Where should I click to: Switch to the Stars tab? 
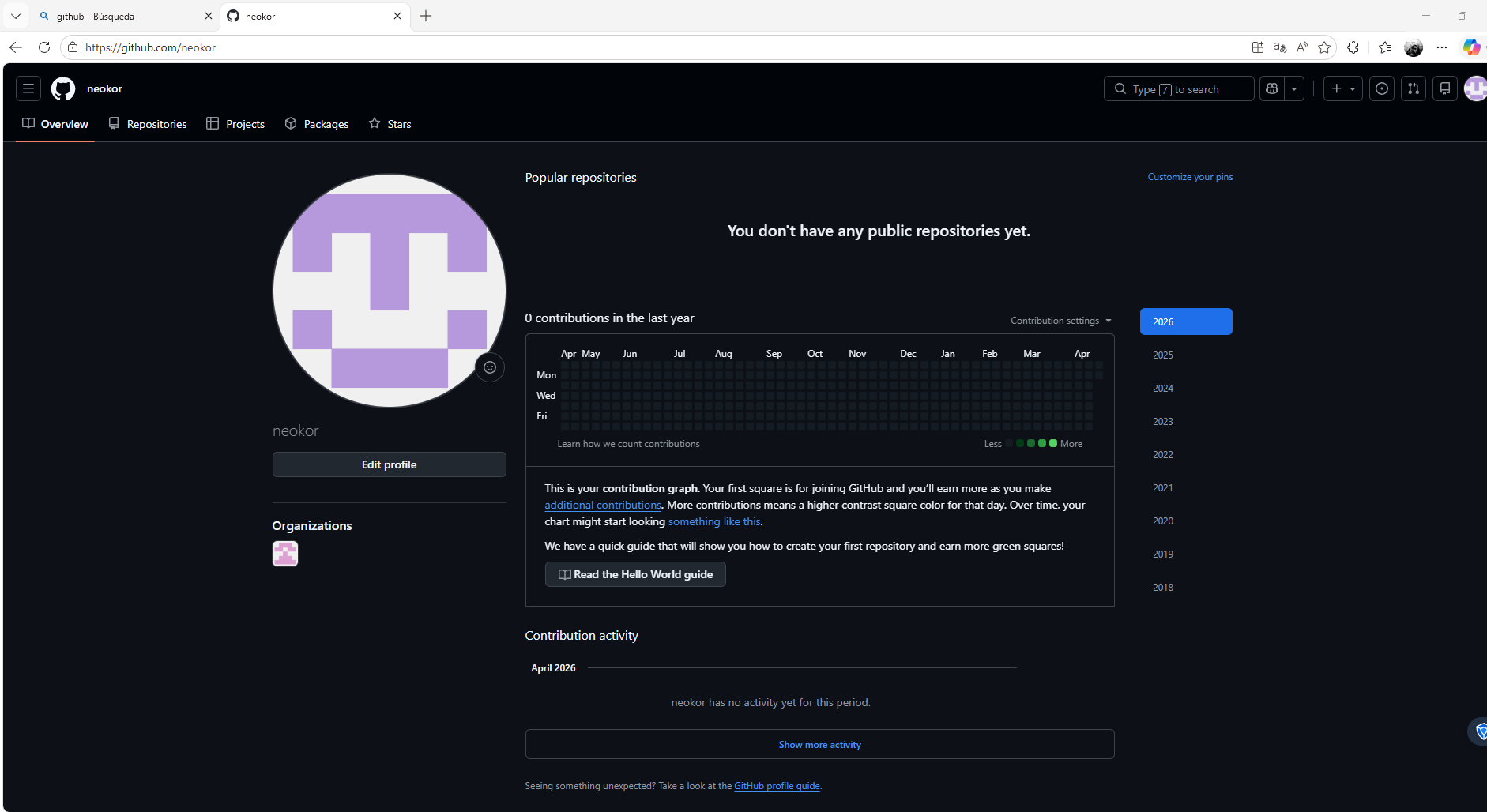point(390,124)
